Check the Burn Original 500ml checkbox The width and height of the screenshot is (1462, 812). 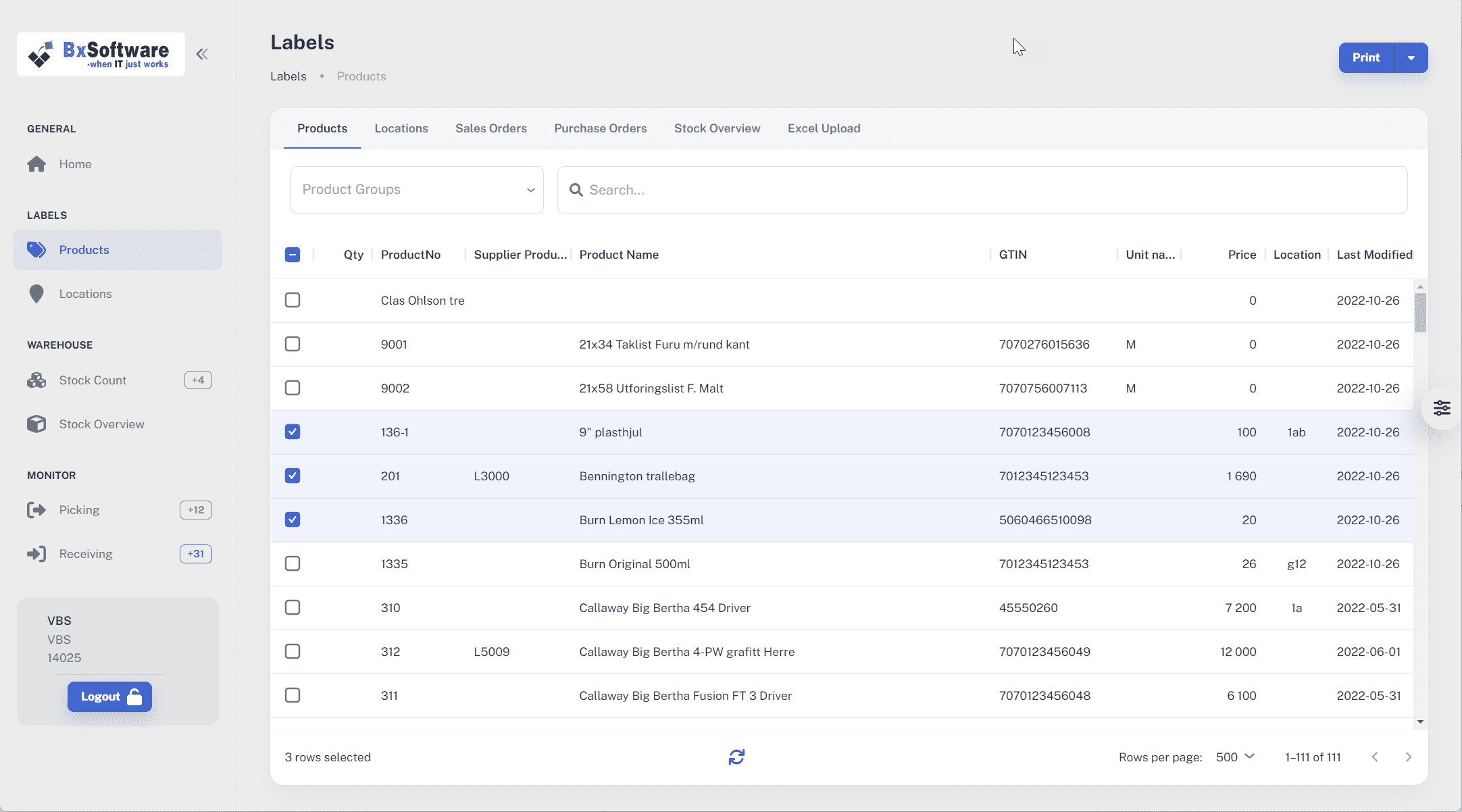(293, 563)
